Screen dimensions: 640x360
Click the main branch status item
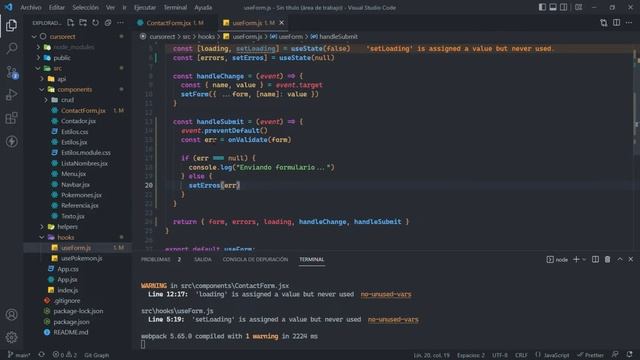(19, 355)
